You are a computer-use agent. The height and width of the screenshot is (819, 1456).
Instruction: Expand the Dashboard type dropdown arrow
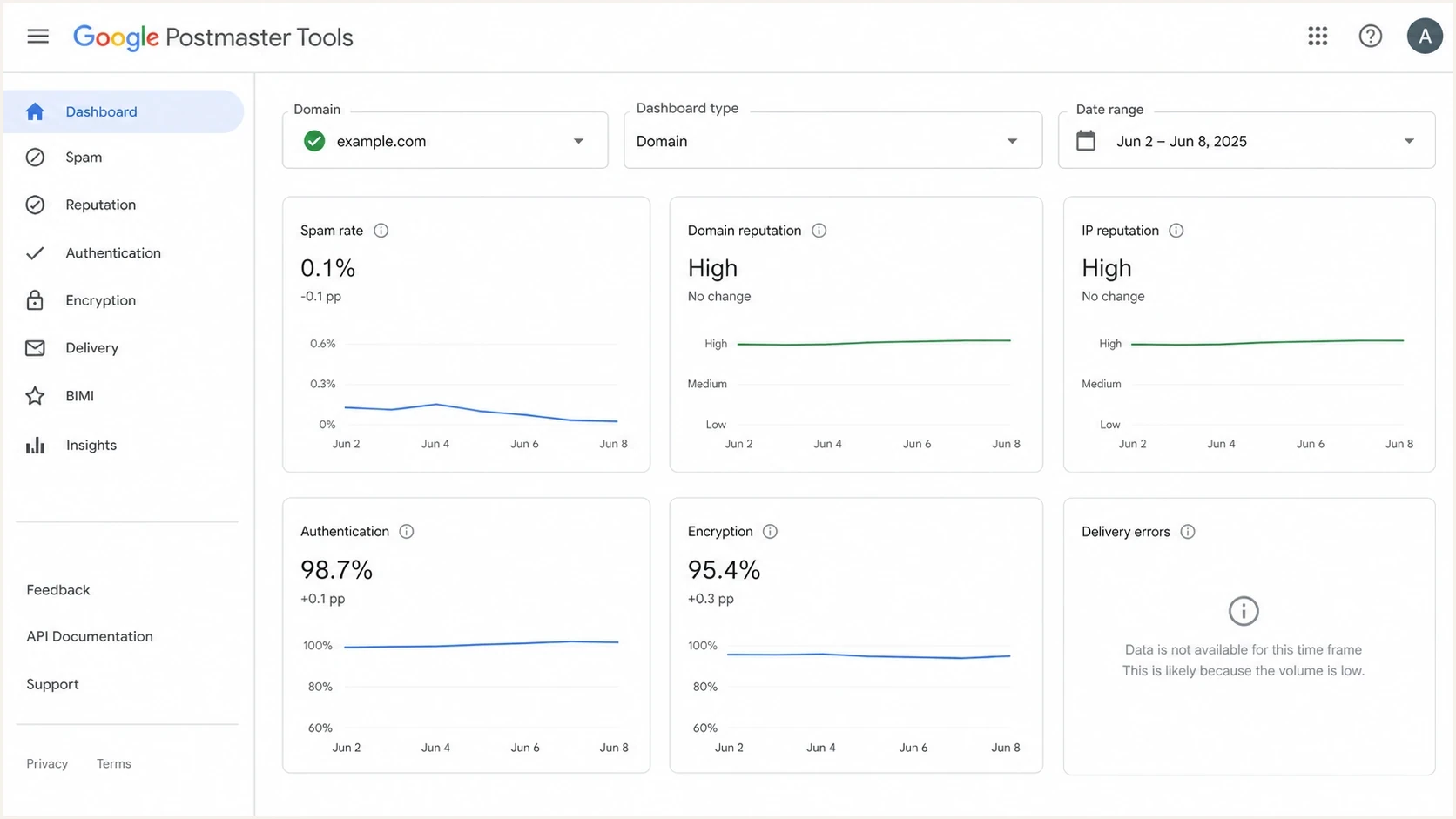[1012, 141]
